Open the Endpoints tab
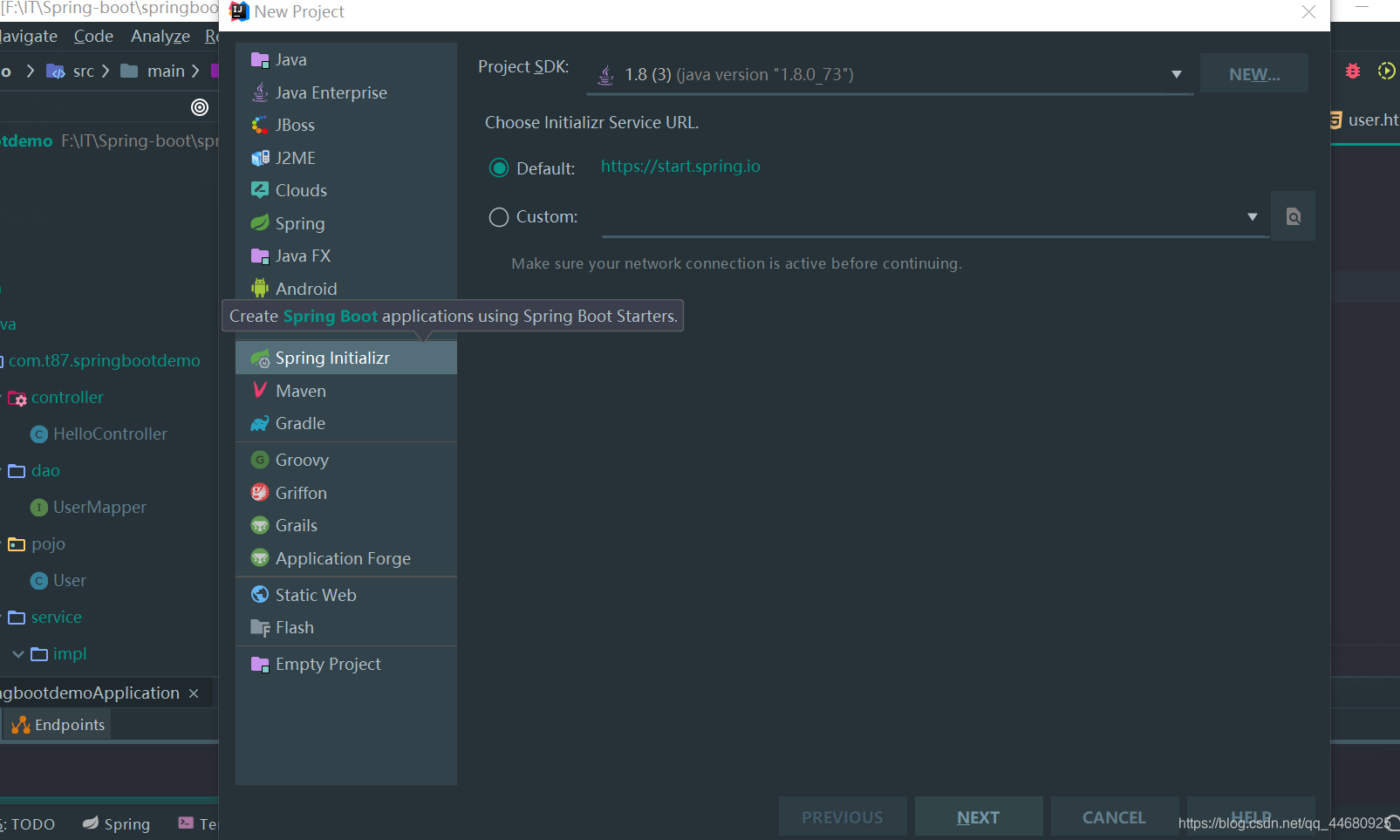 (x=58, y=725)
